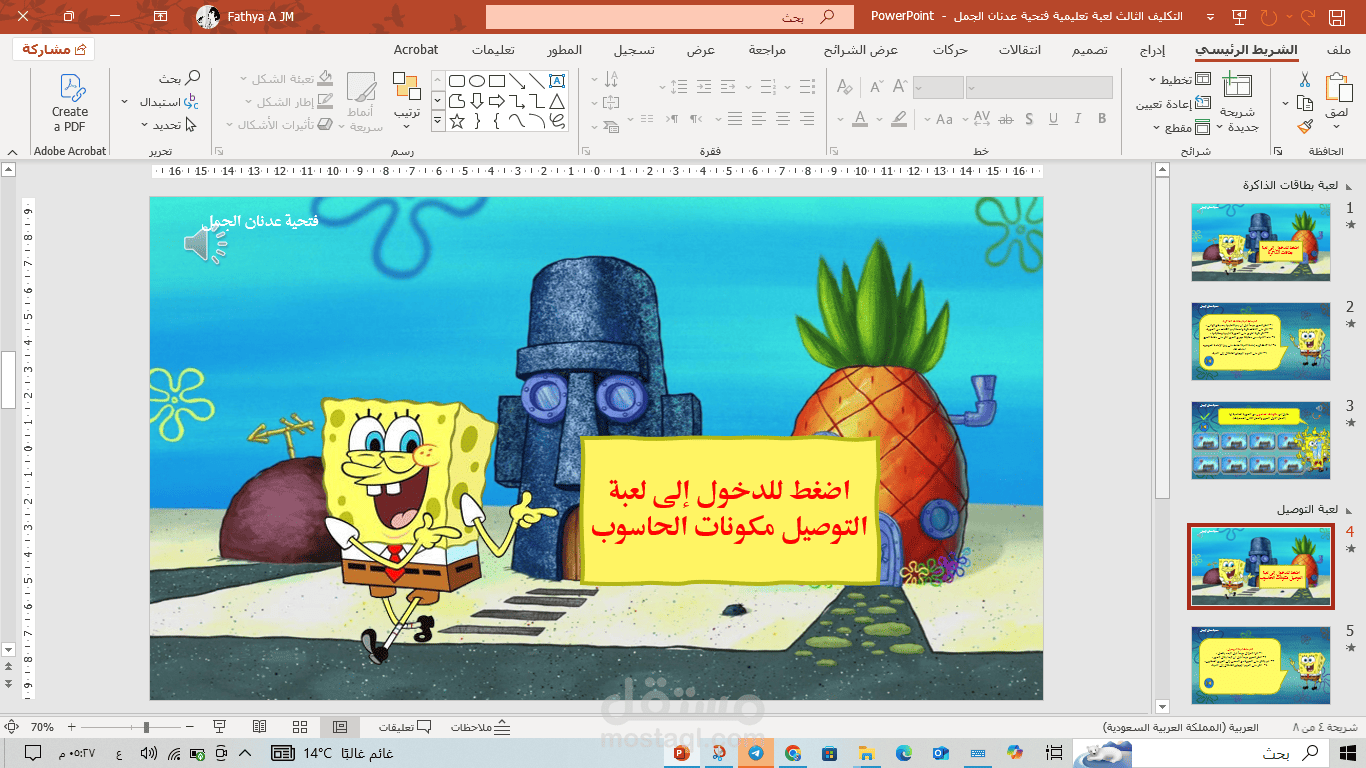
Task: Open File Explorer from the taskbar
Action: tap(866, 753)
